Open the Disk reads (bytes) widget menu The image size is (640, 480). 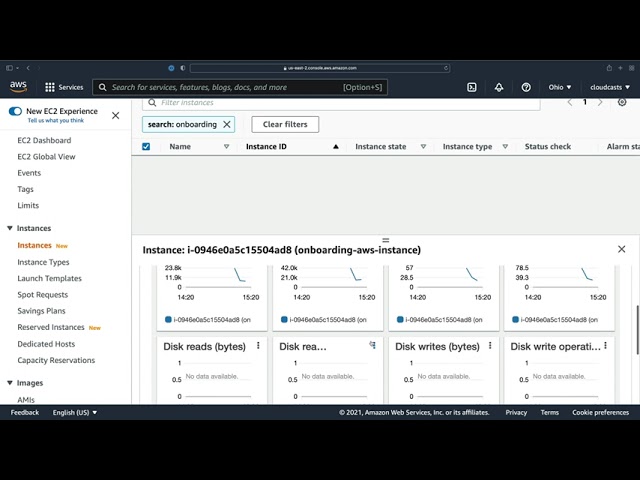click(x=258, y=346)
